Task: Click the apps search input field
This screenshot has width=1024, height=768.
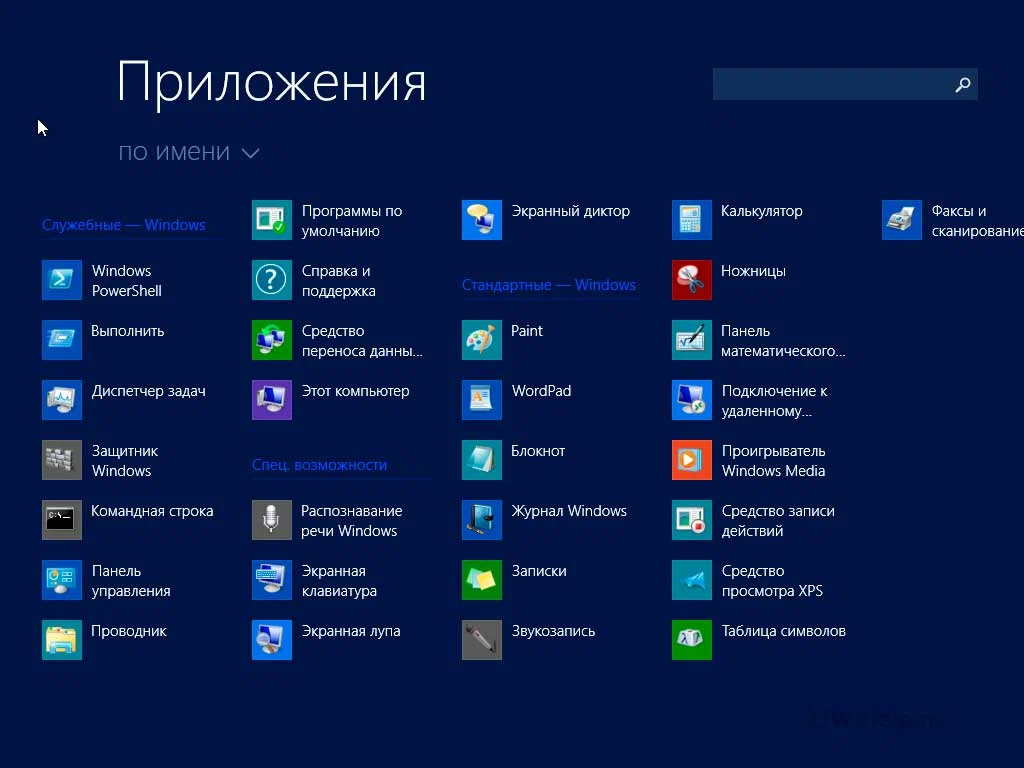Action: (x=845, y=84)
